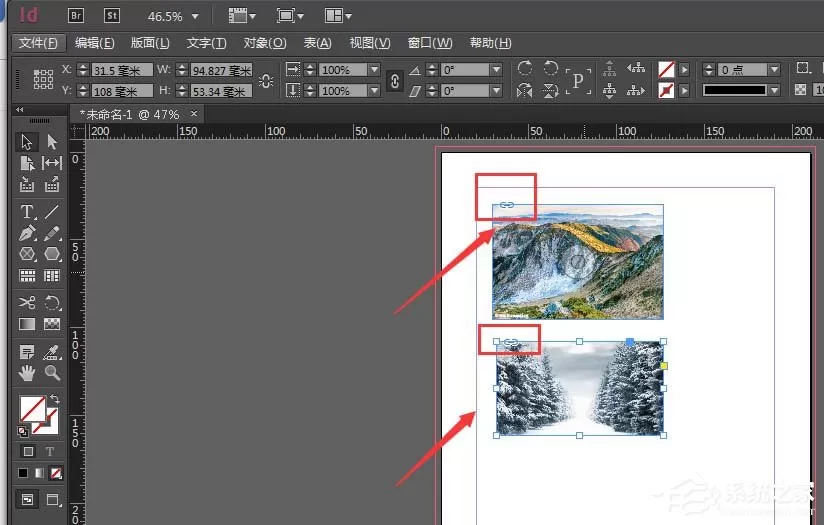Choose the Eyedropper tool
The image size is (824, 525).
pyautogui.click(x=52, y=352)
